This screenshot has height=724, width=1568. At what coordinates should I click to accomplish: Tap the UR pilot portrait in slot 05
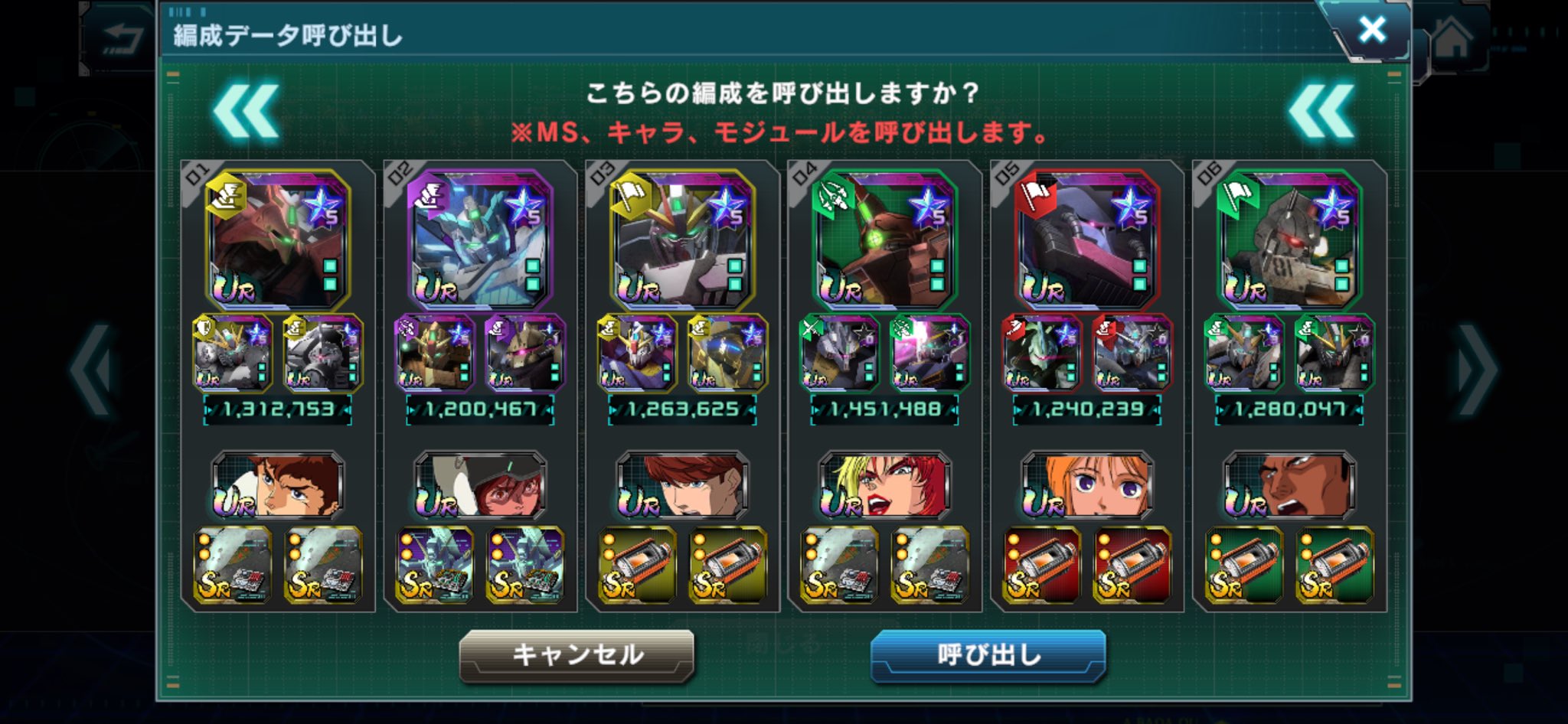(1087, 485)
